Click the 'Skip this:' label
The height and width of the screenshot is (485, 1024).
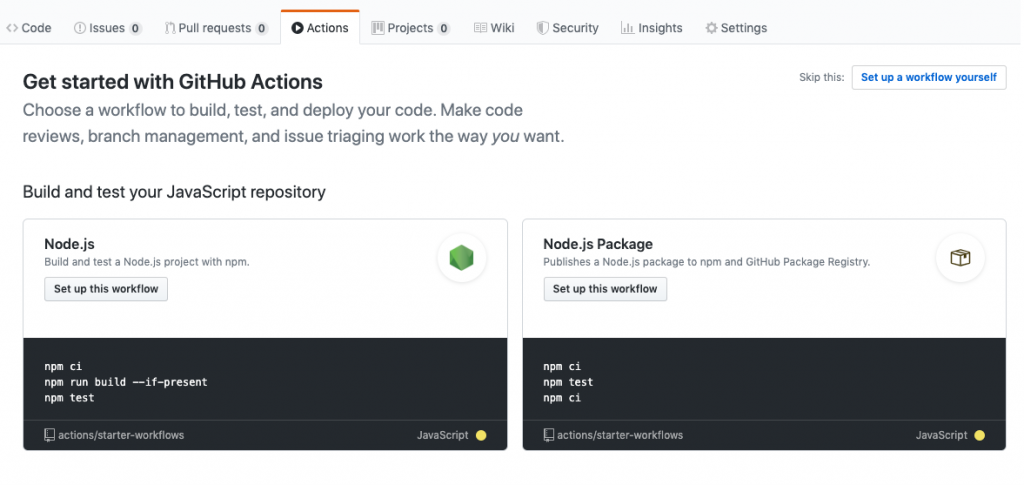(x=822, y=77)
